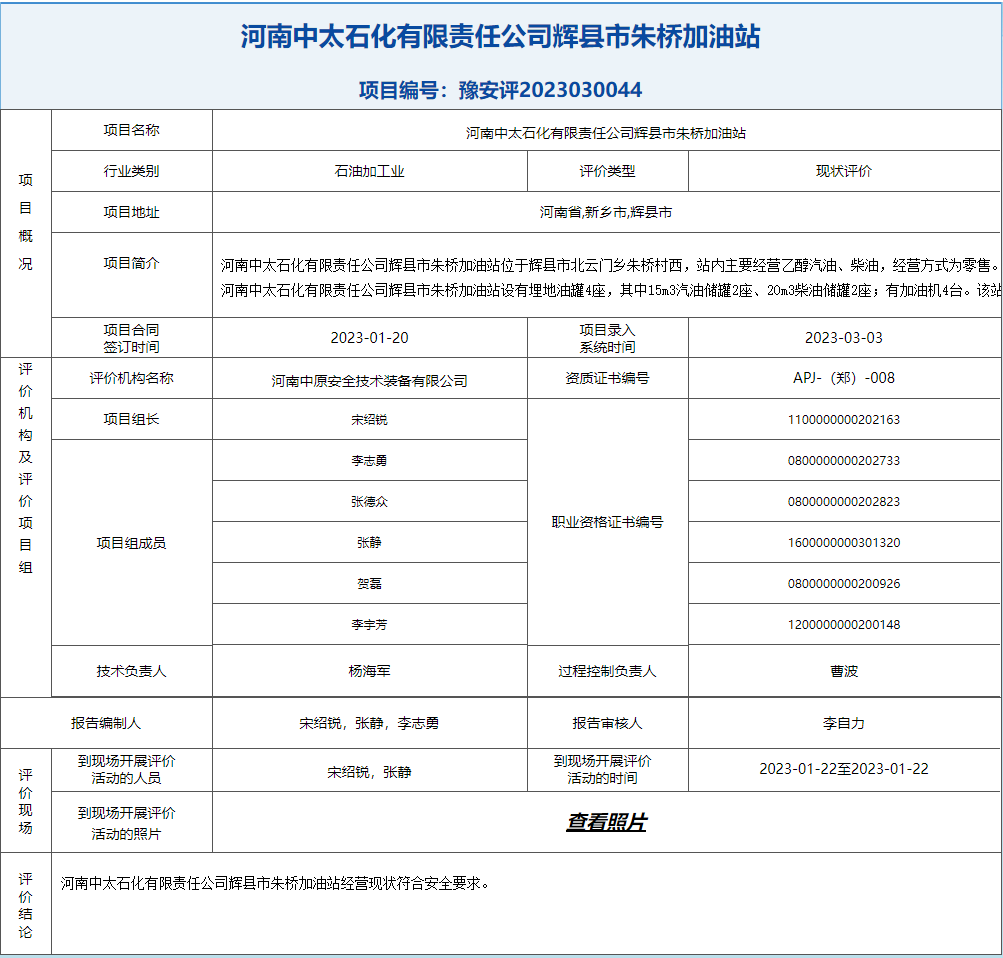Select the page title 河南中太石化有限责任公司辉县市朱桥加油站
1003x958 pixels.
pos(500,36)
